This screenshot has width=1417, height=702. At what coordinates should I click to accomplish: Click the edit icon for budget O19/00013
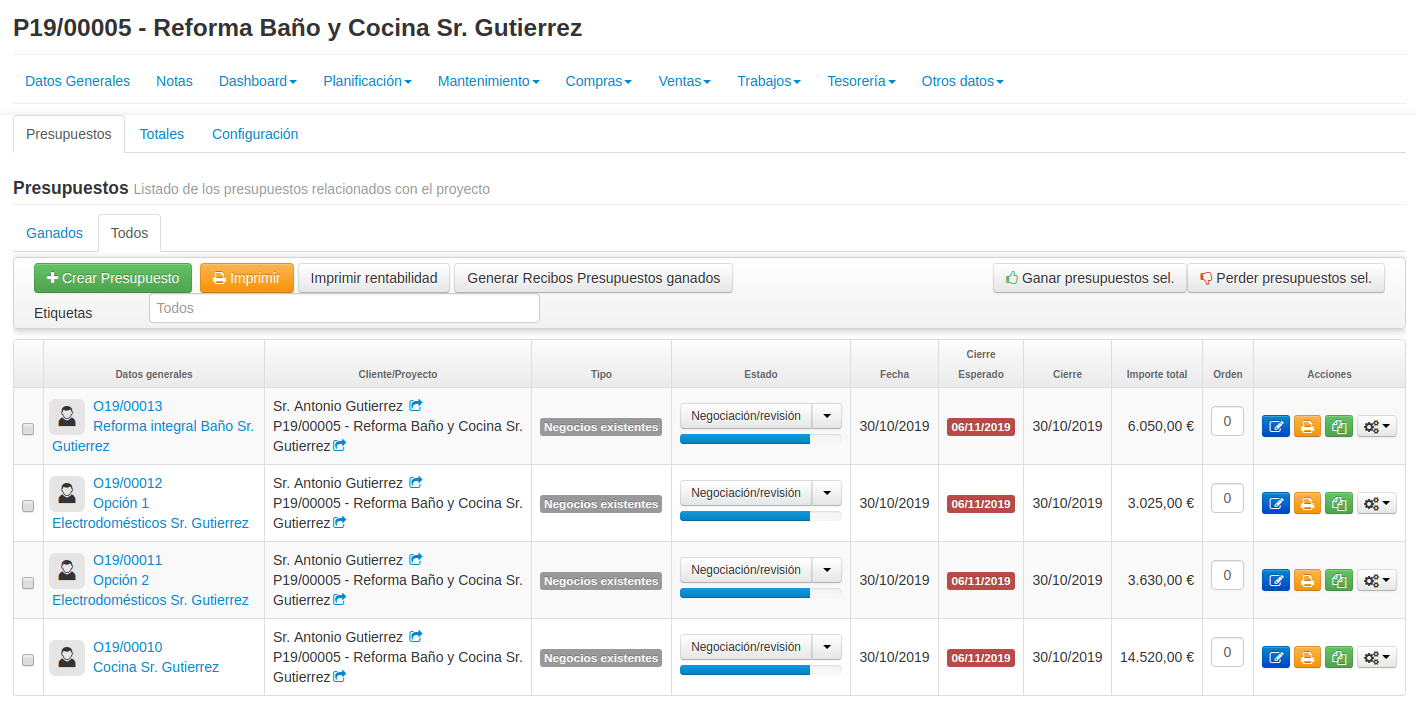1276,426
